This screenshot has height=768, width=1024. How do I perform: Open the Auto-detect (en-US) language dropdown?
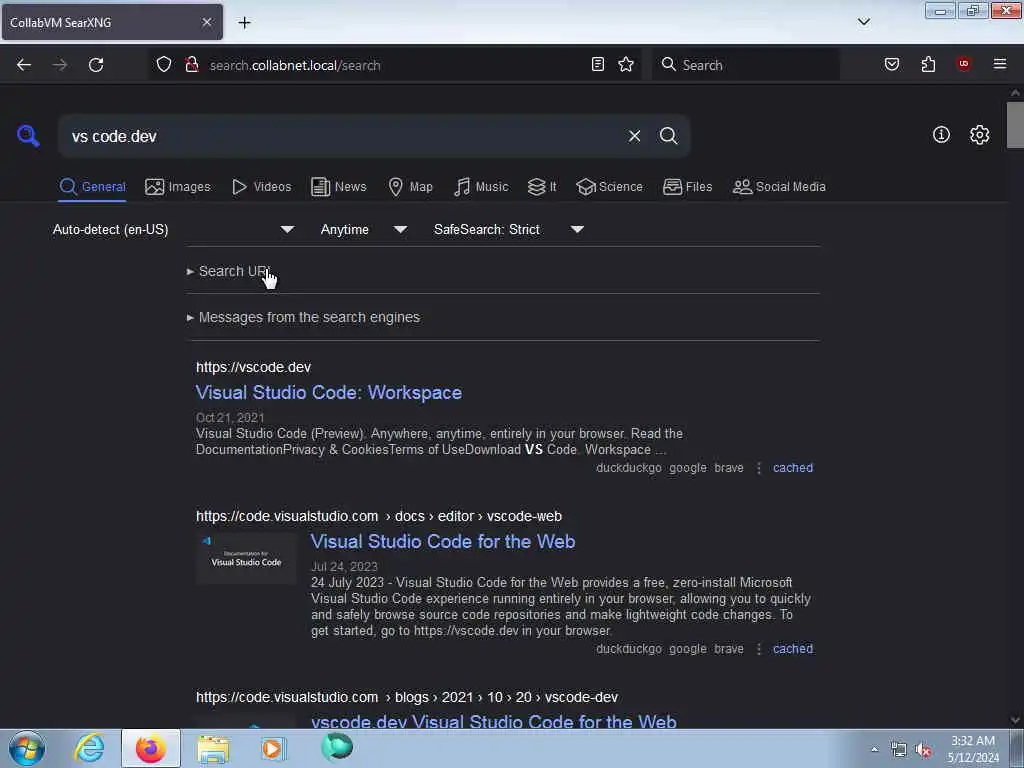(173, 229)
